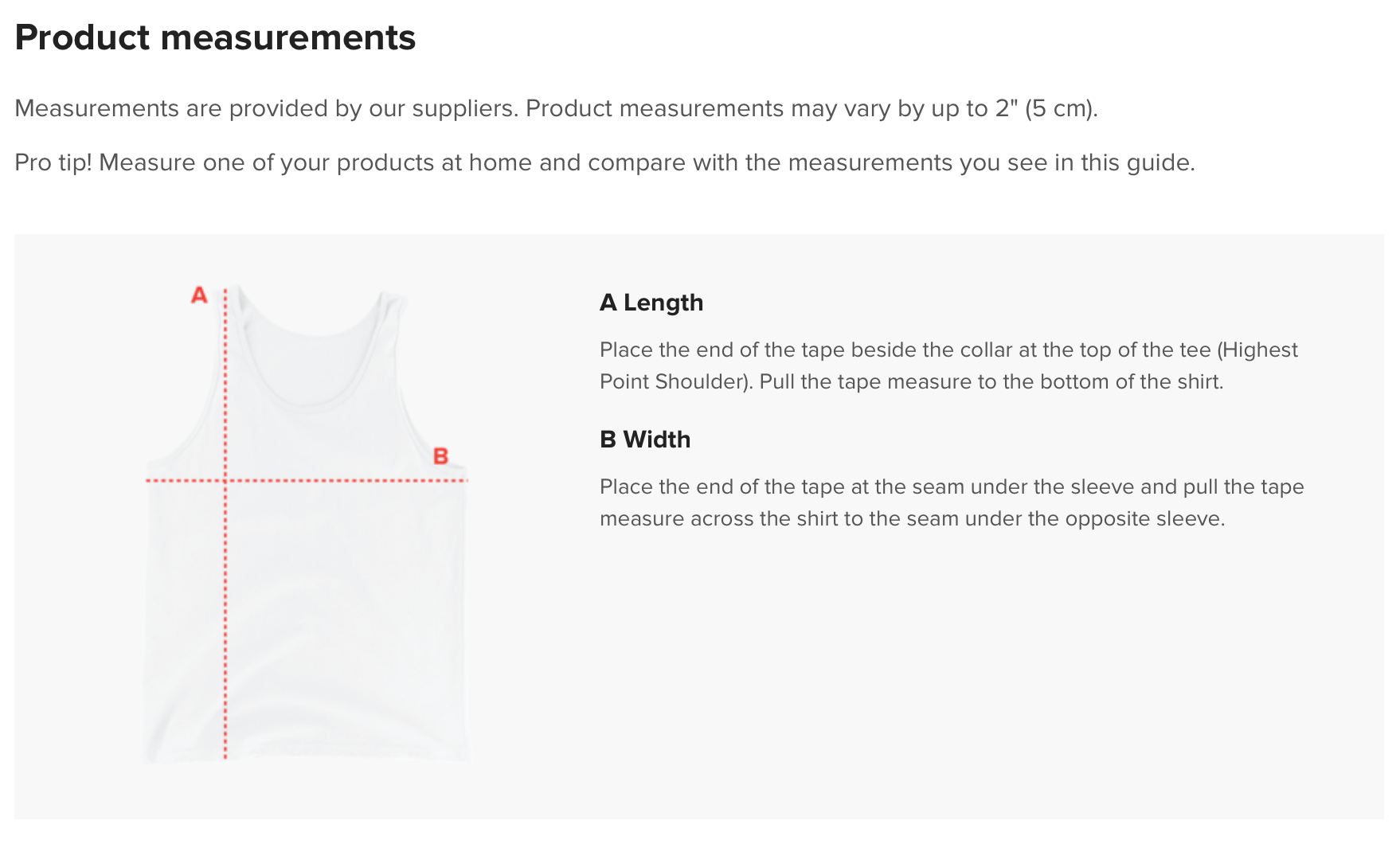This screenshot has height=844, width=1400.
Task: Click the red letter A marker
Action: [199, 295]
